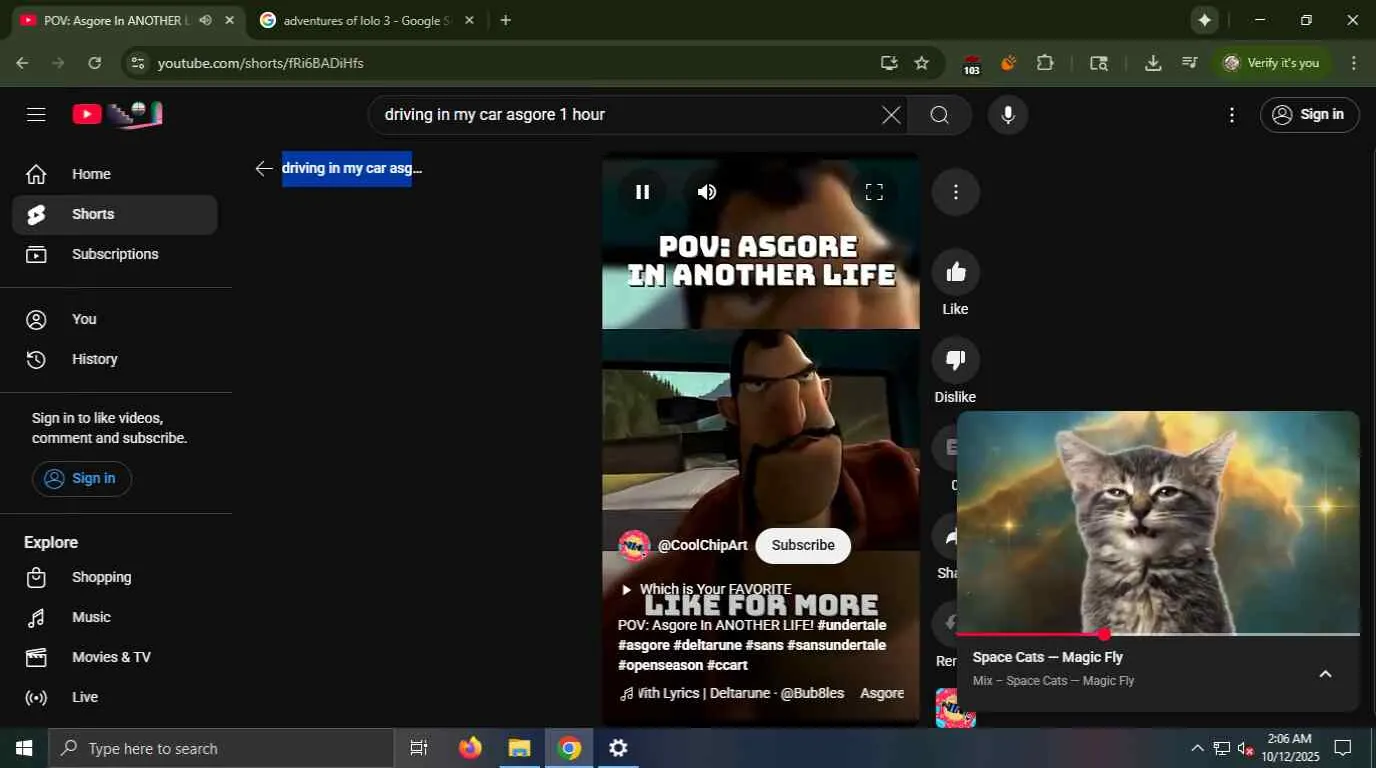Open Task View on the taskbar
Image resolution: width=1376 pixels, height=768 pixels.
[x=419, y=748]
